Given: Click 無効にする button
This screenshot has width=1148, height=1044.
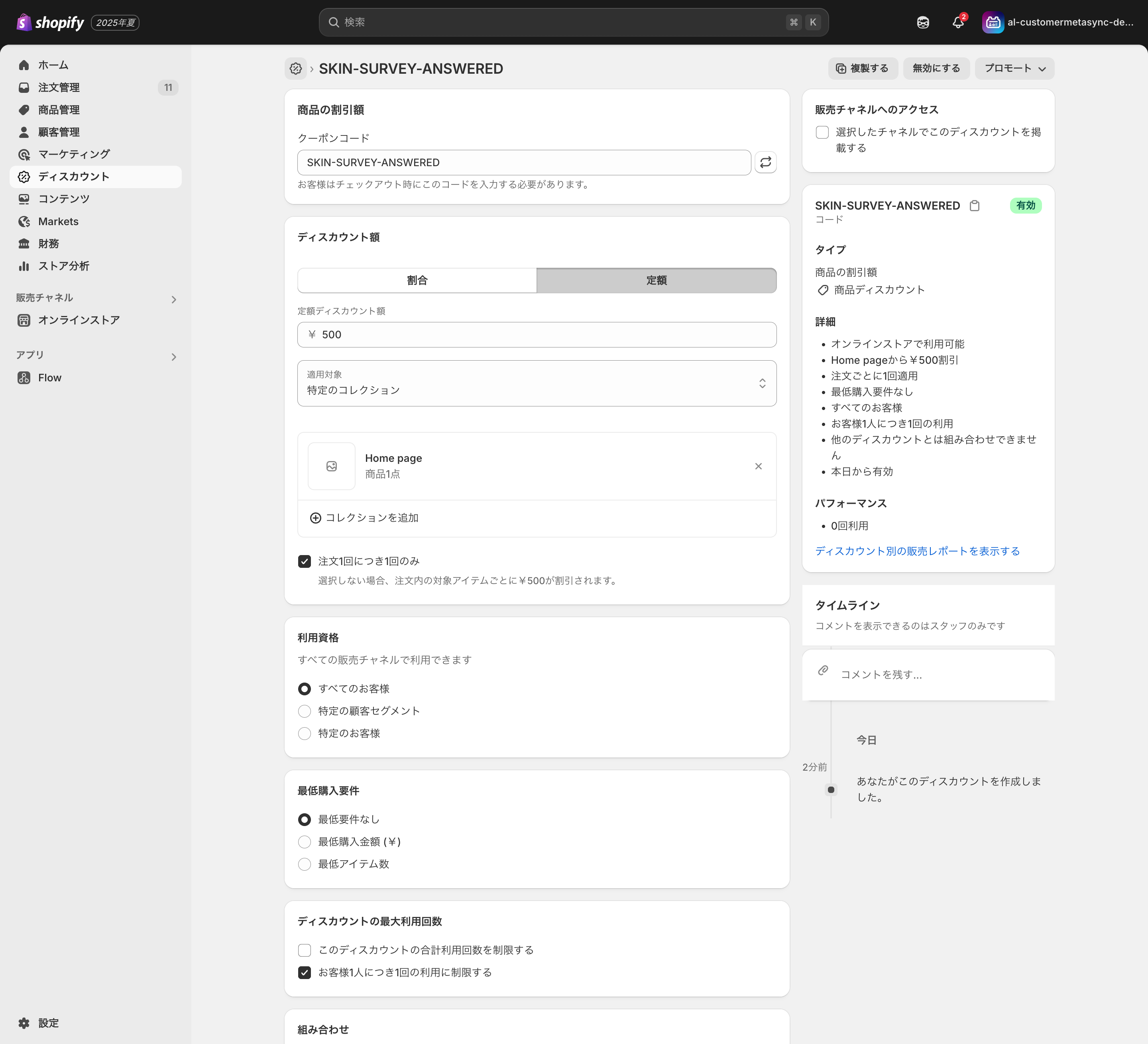Looking at the screenshot, I should (x=936, y=68).
